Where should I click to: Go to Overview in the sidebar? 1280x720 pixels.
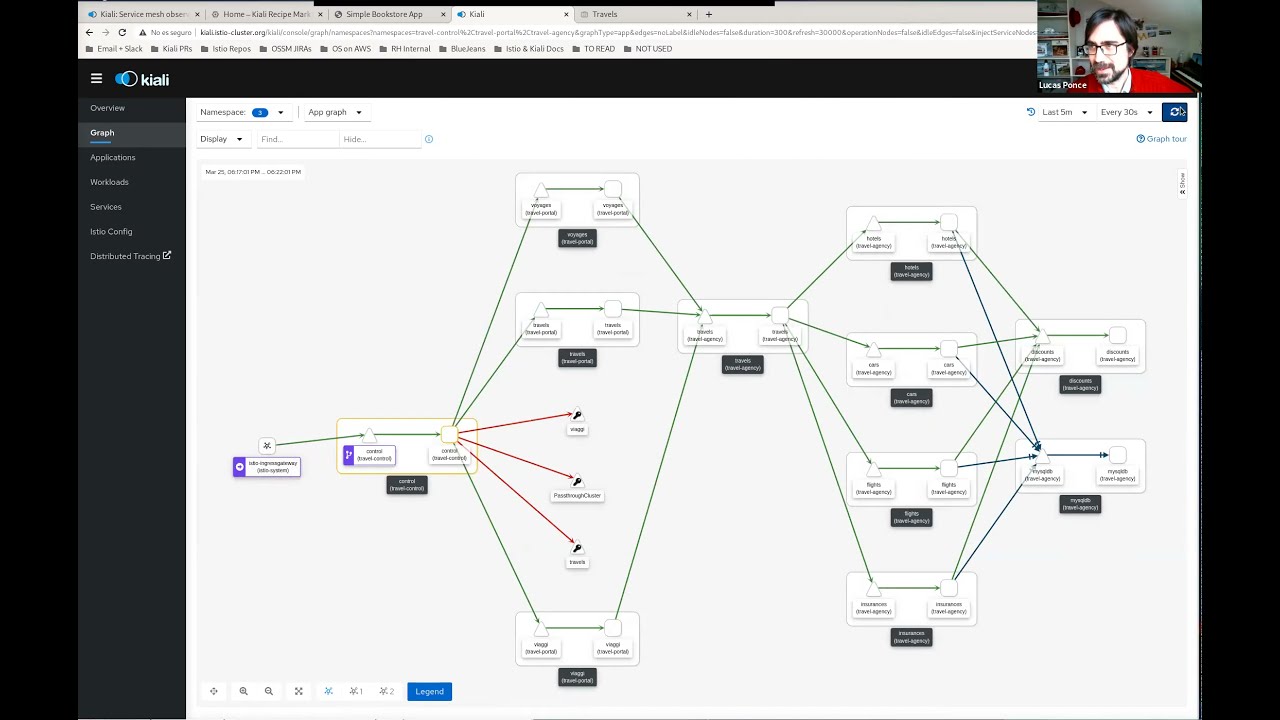[108, 108]
